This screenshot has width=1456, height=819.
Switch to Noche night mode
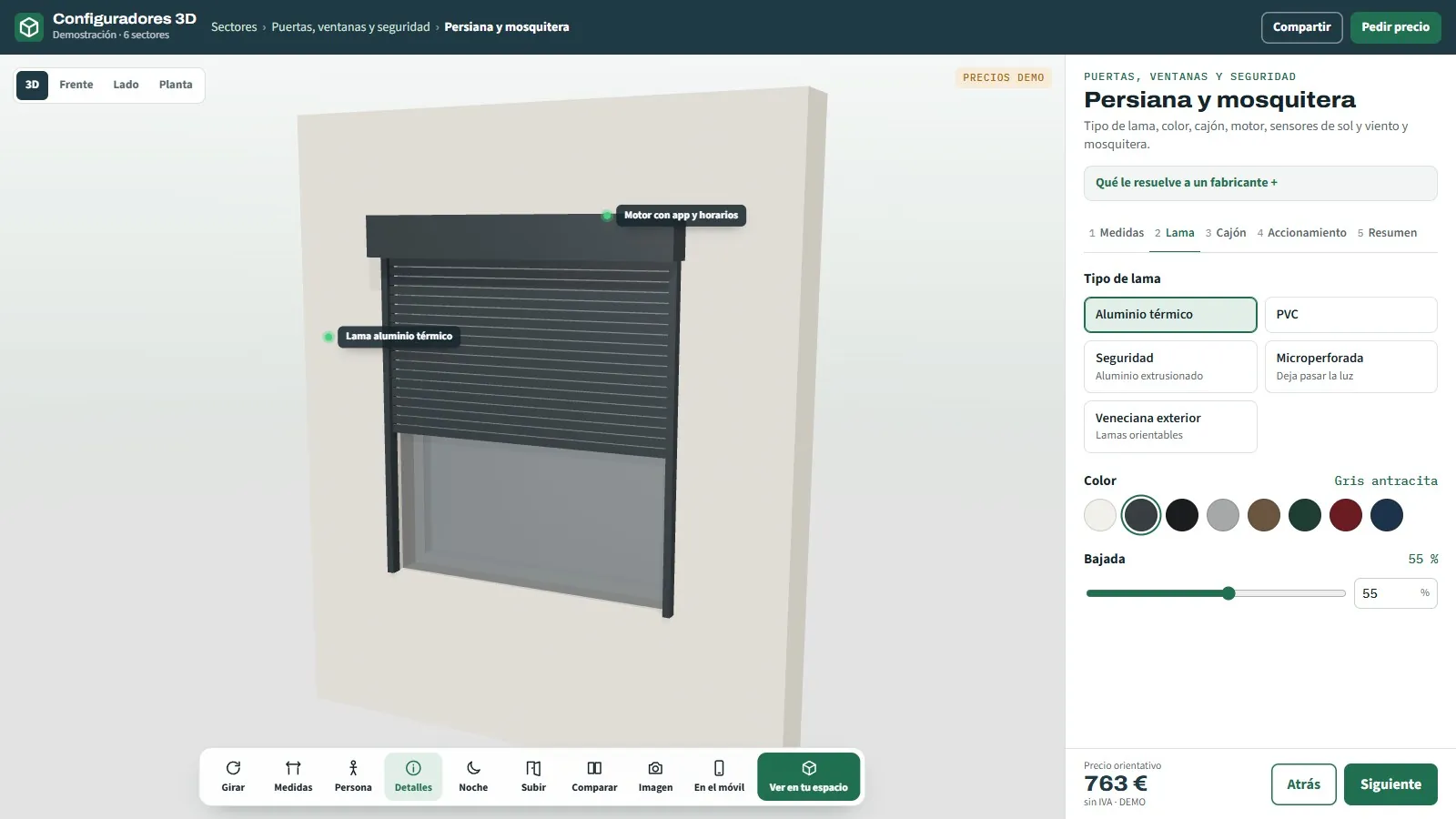click(x=473, y=776)
